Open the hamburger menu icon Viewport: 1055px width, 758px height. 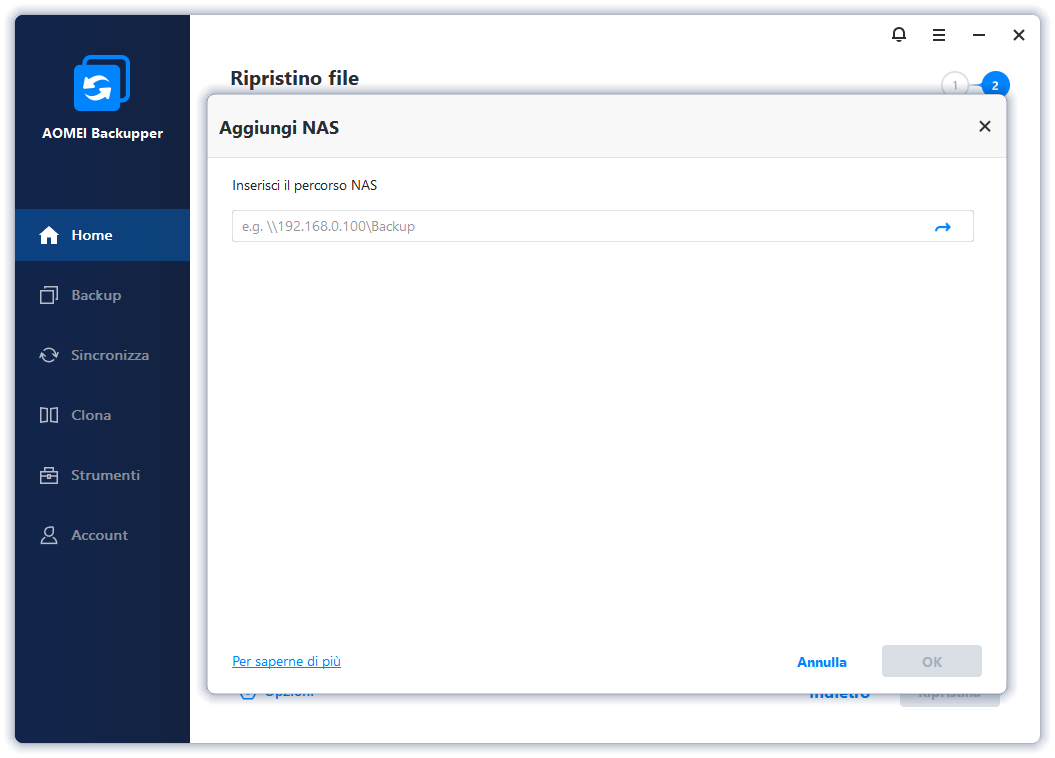tap(939, 35)
